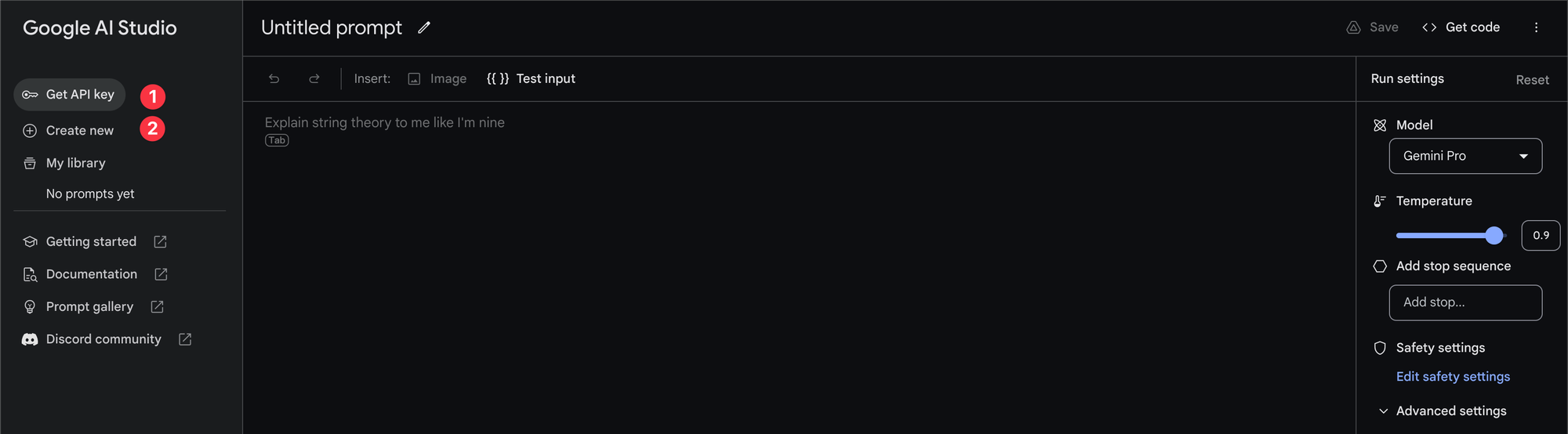Click Create new in the sidebar
Viewport: 1568px width, 434px height.
coord(79,131)
